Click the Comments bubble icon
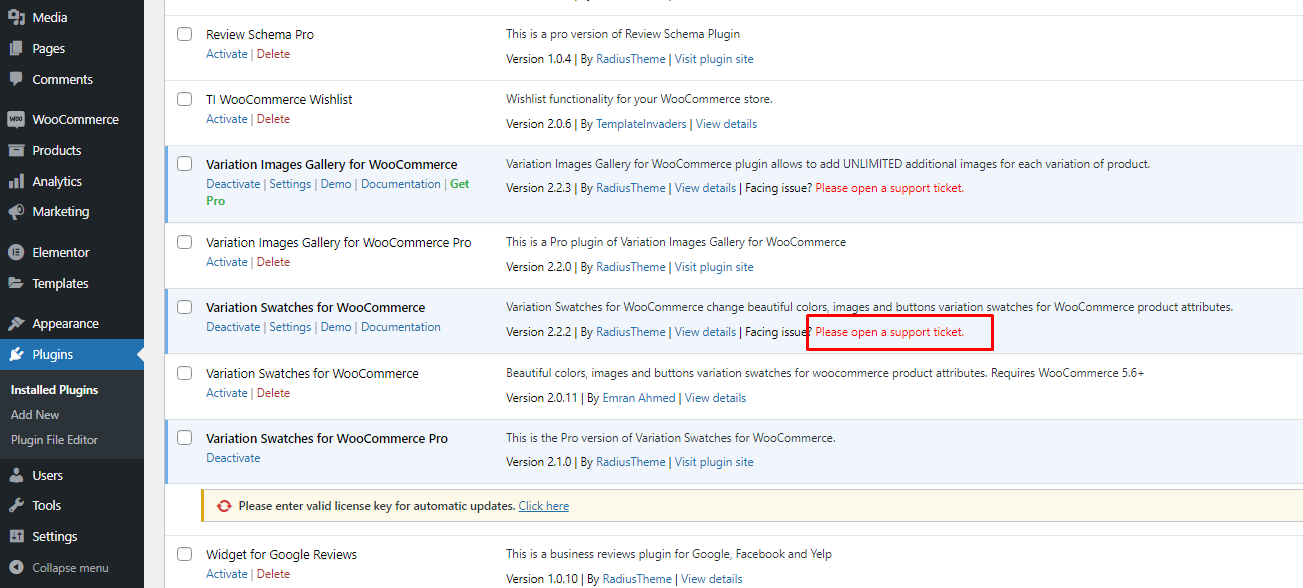1303x588 pixels. (x=16, y=79)
